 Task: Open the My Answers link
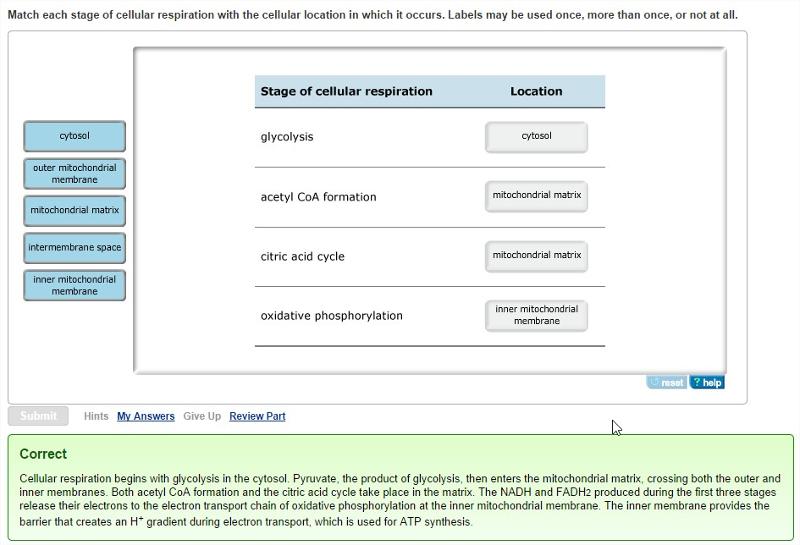(x=145, y=416)
